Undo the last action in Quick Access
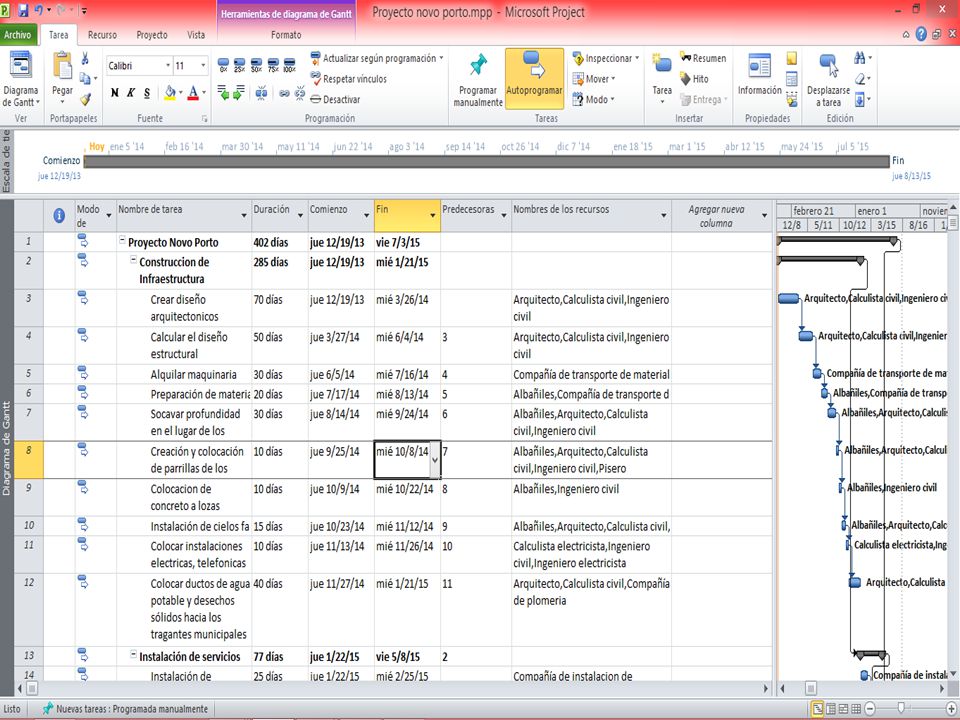960x720 pixels. [x=39, y=10]
